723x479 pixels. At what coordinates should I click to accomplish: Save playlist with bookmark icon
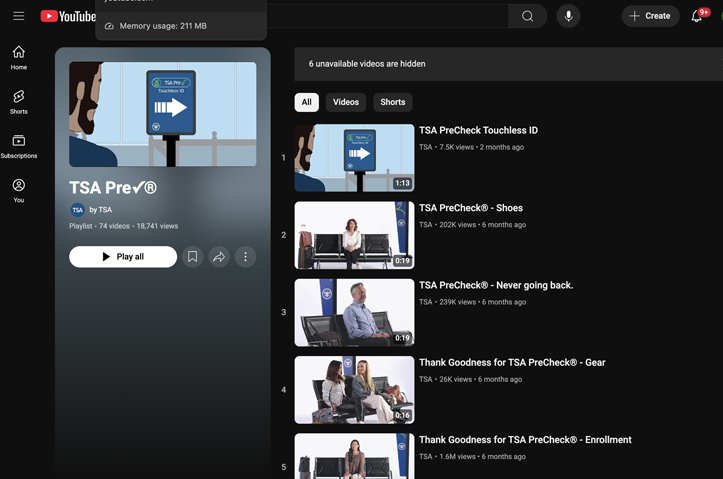click(192, 257)
